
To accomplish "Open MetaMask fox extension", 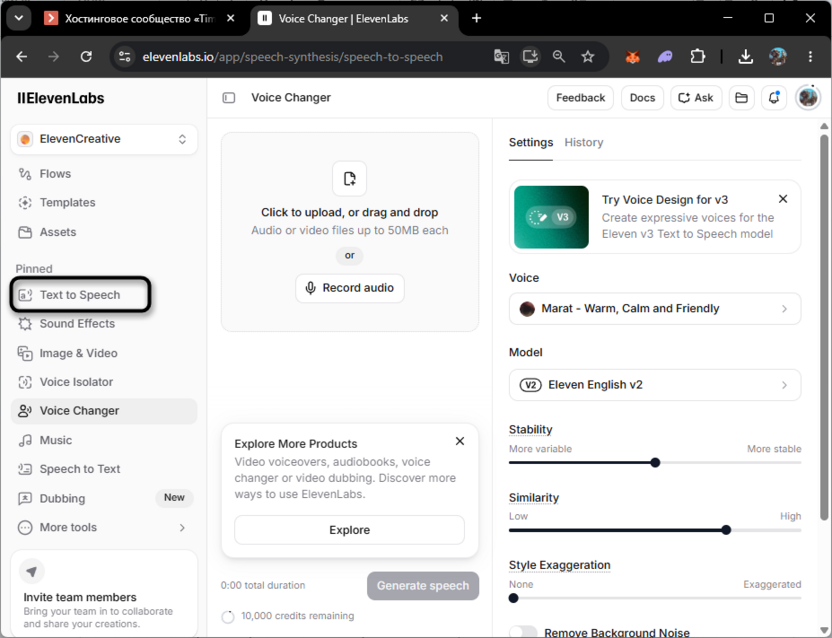I will coord(632,56).
